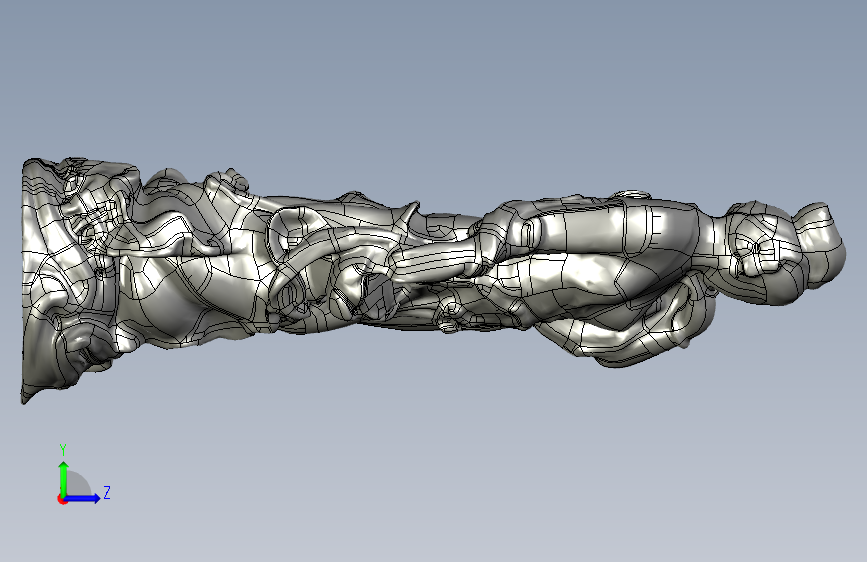The image size is (867, 562).
Task: Click the "Z" axis label text
Action: click(107, 492)
